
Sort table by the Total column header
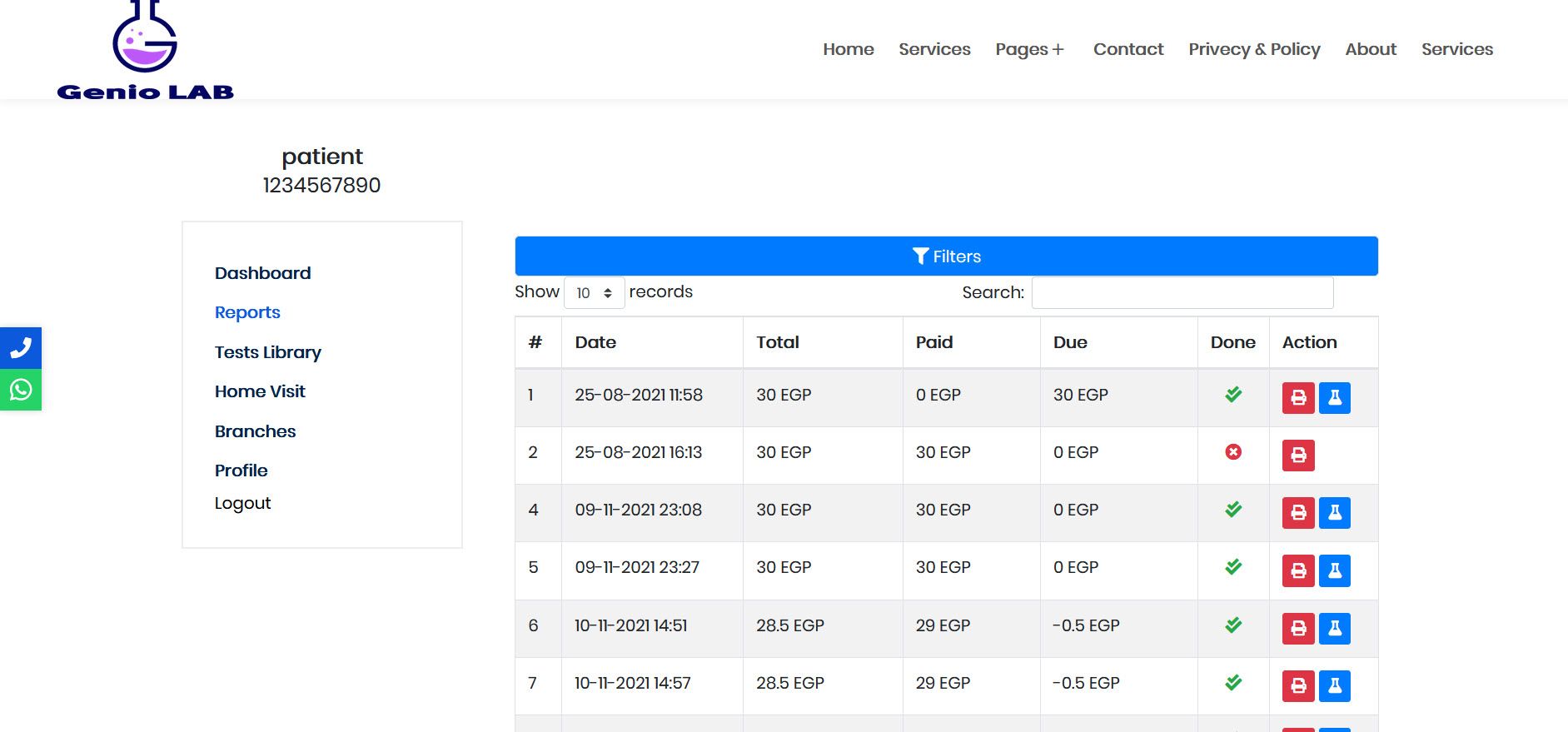coord(823,342)
